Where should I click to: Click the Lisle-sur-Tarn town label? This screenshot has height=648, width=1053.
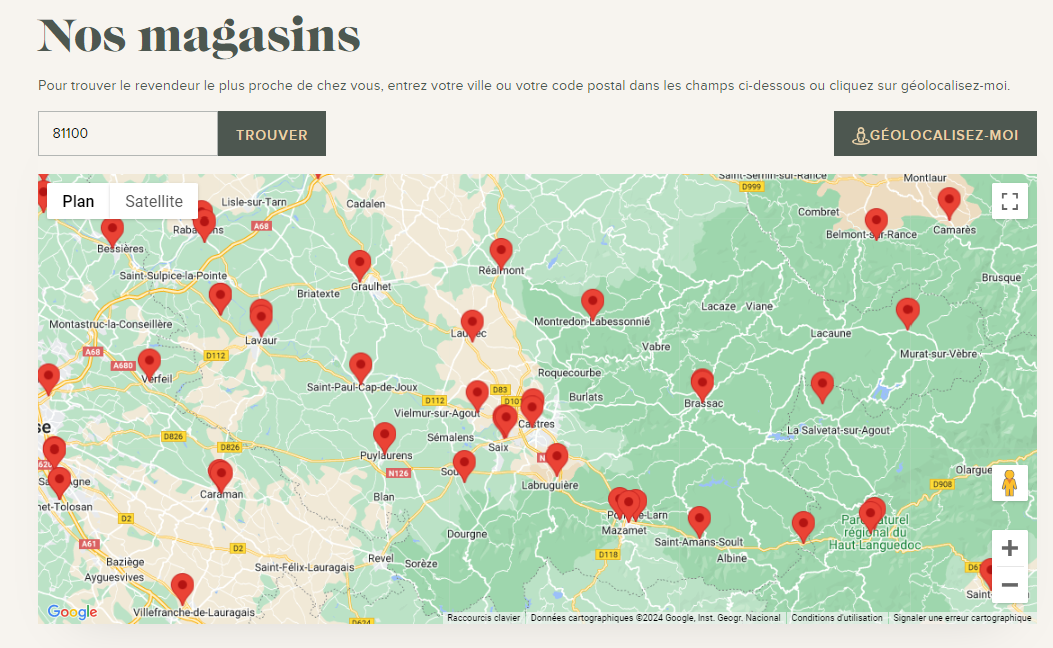[x=254, y=201]
